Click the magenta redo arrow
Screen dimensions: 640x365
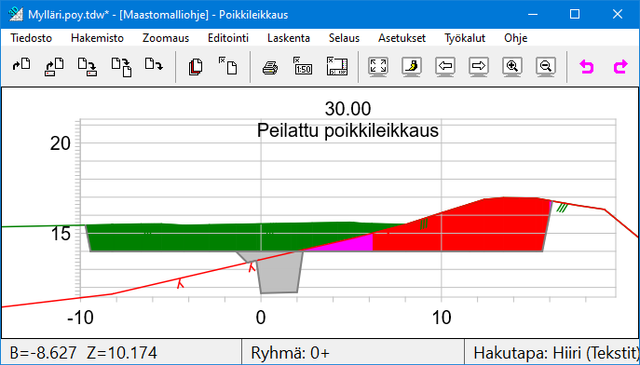click(x=620, y=67)
